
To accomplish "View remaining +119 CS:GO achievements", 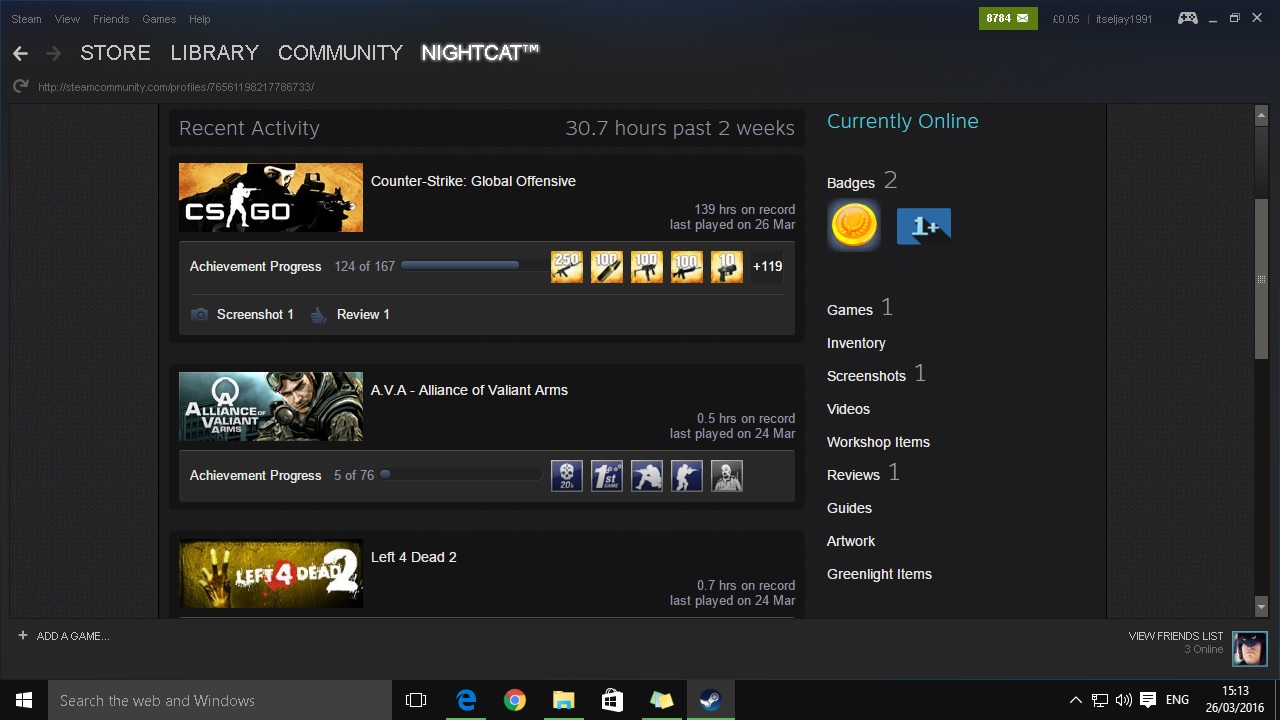I will click(x=768, y=267).
